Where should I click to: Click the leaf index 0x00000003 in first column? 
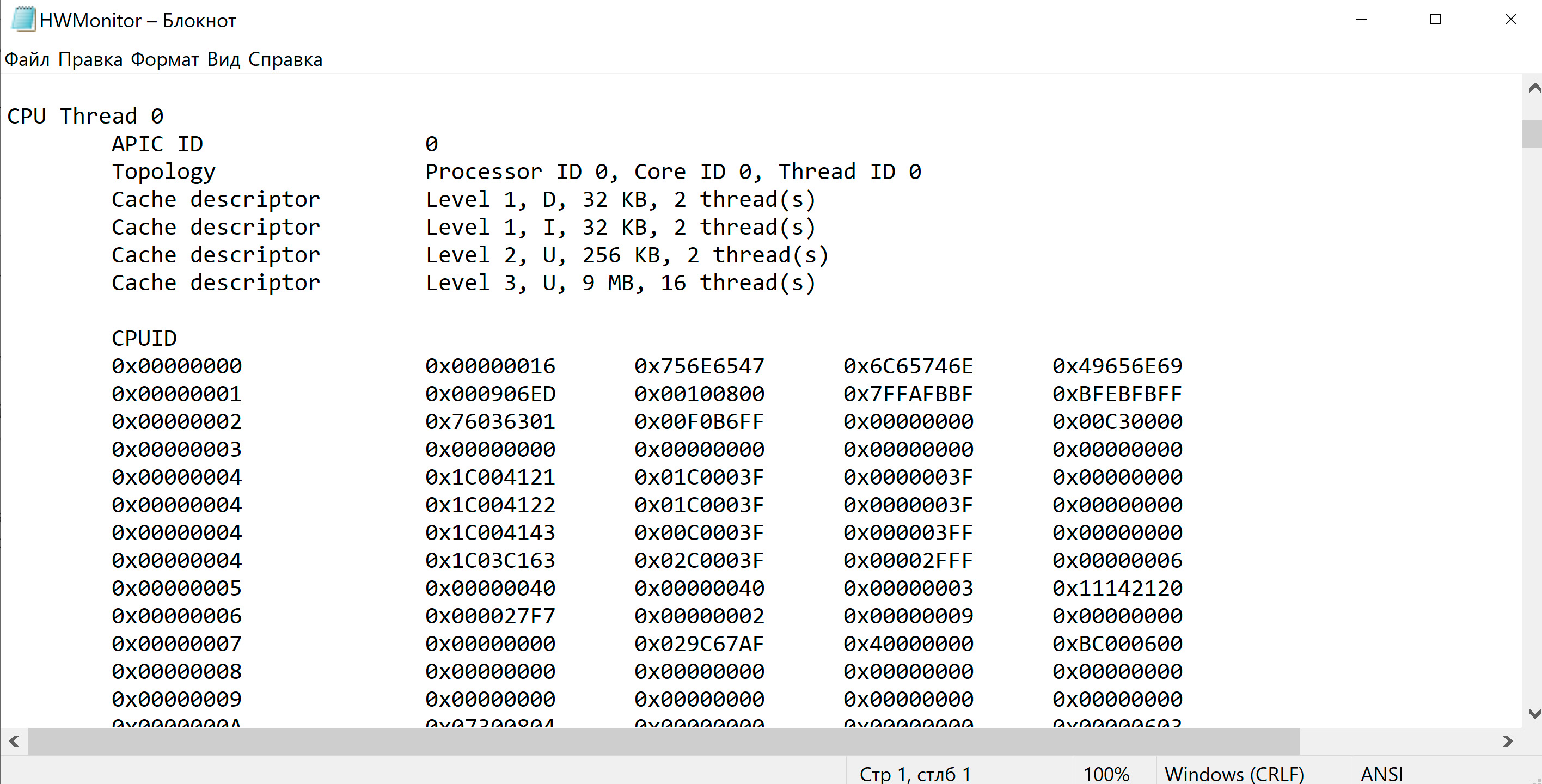[x=176, y=450]
